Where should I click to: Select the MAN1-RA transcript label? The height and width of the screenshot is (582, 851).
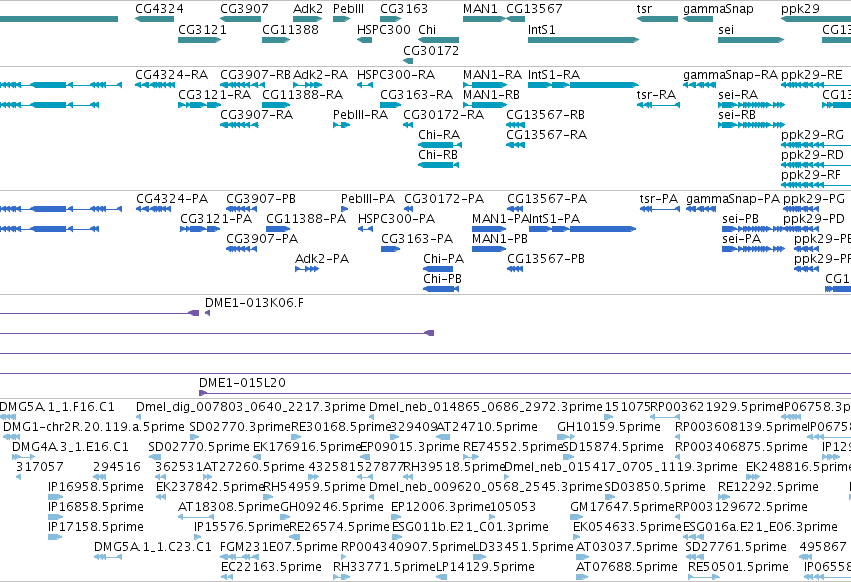point(492,74)
